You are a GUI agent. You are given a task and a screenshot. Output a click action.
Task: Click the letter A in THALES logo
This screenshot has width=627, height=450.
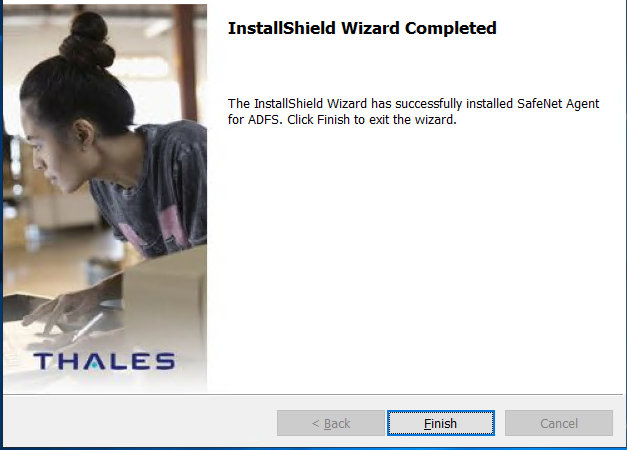(x=93, y=361)
